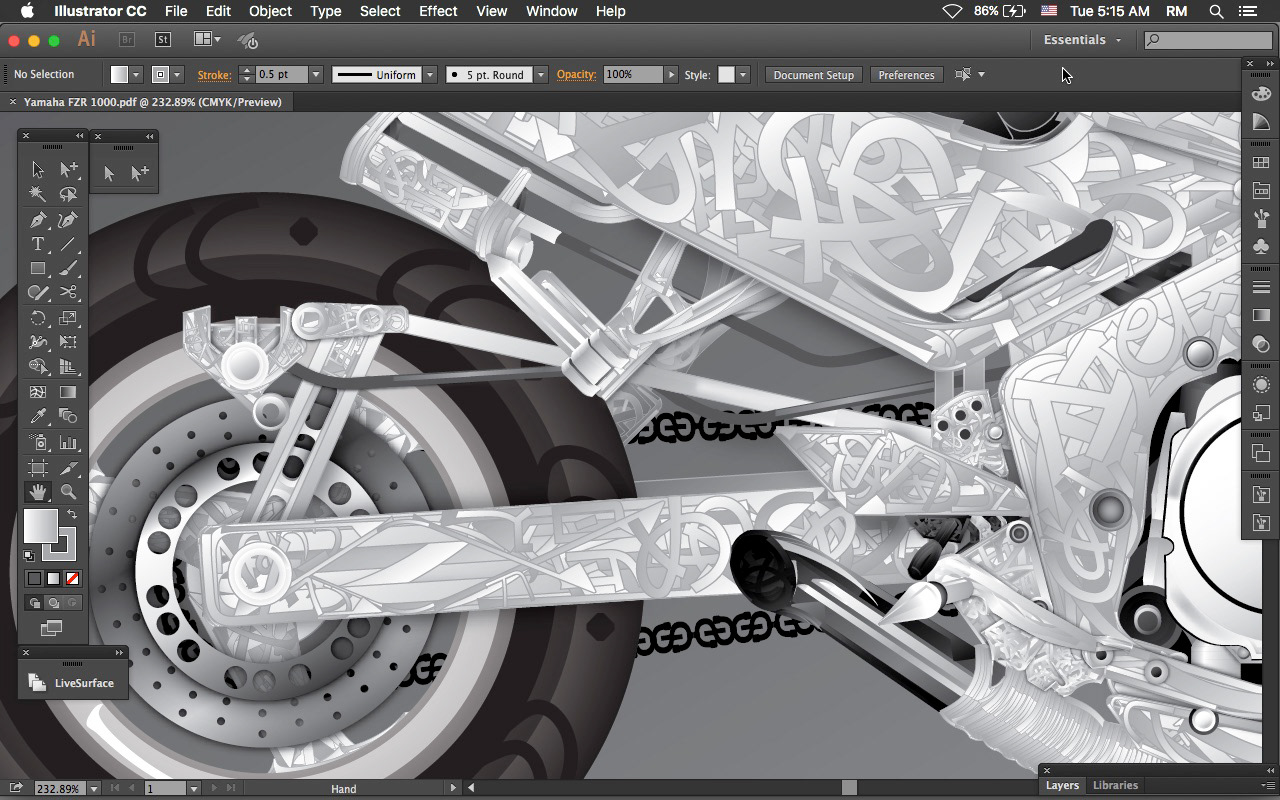Swap fill and stroke colors arrow

(x=71, y=514)
